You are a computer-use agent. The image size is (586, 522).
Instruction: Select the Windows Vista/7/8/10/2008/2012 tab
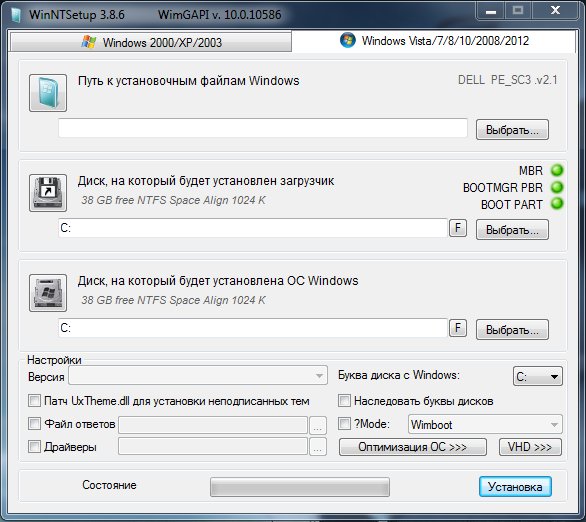[x=434, y=40]
